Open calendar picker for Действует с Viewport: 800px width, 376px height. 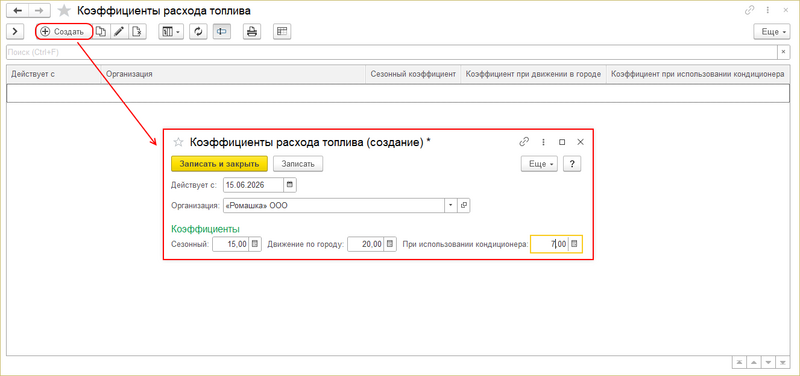290,185
